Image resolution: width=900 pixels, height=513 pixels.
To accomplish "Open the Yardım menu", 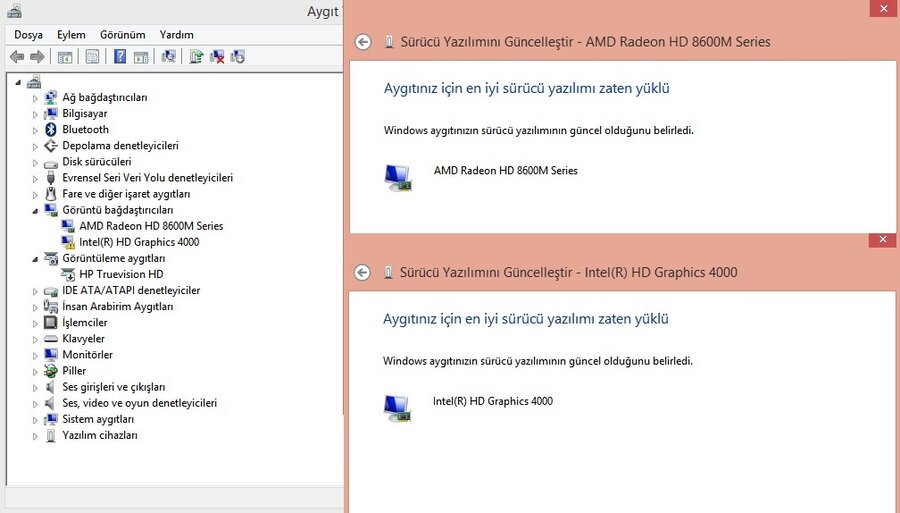I will [176, 34].
